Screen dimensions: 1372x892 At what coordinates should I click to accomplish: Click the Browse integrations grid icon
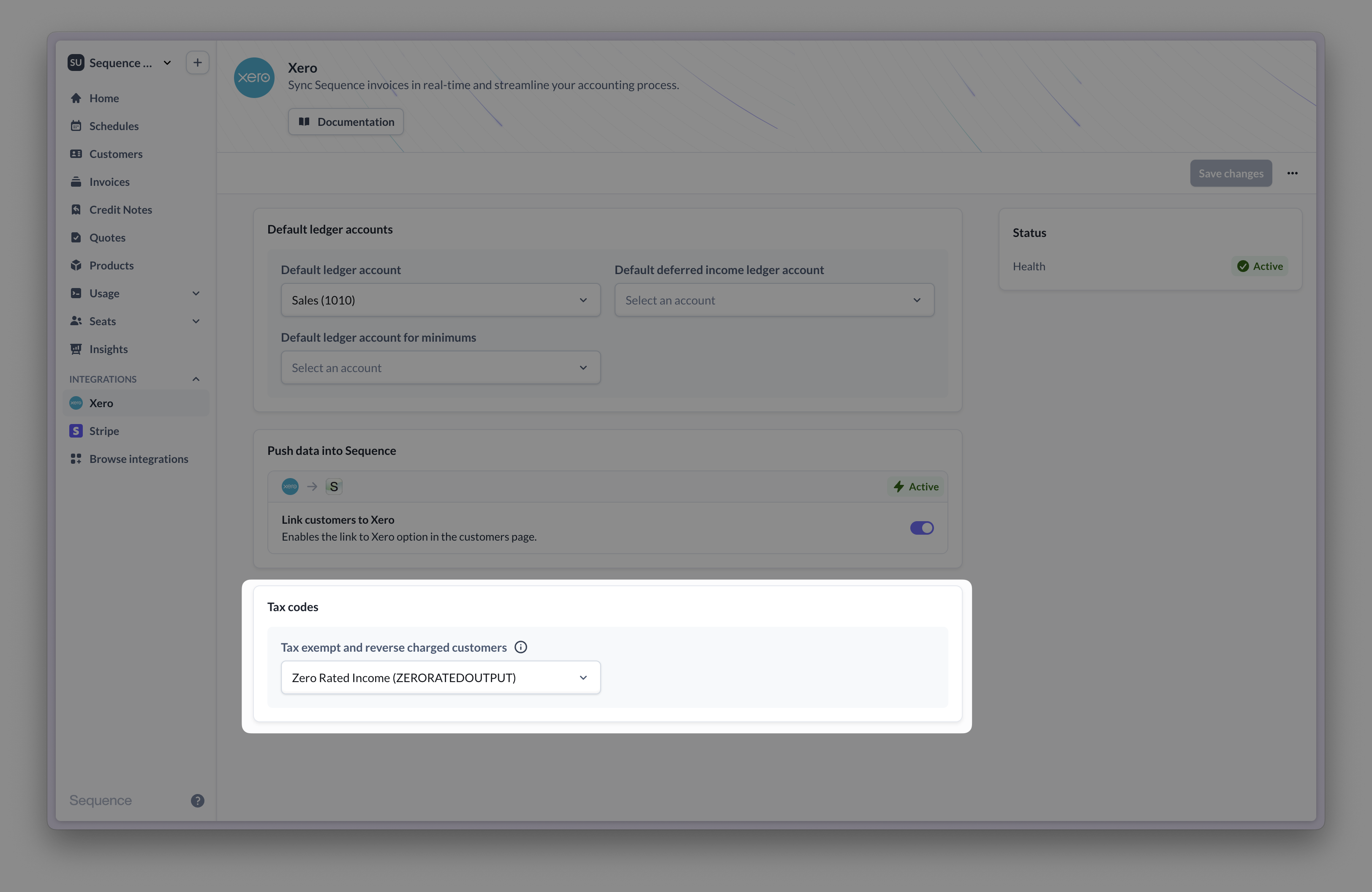coord(76,459)
